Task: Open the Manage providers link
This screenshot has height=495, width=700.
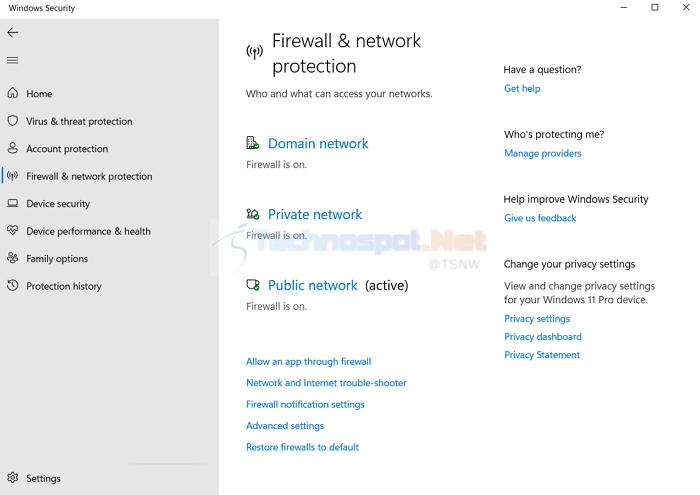Action: [x=542, y=154]
